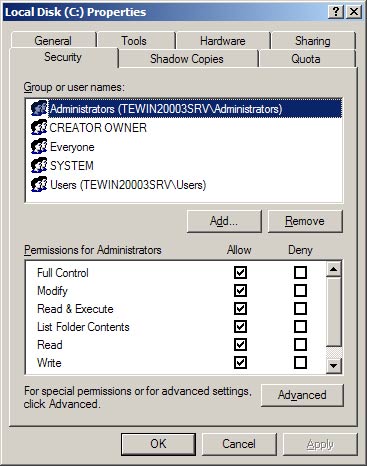
Task: Check Deny for Modify permission
Action: (x=300, y=290)
